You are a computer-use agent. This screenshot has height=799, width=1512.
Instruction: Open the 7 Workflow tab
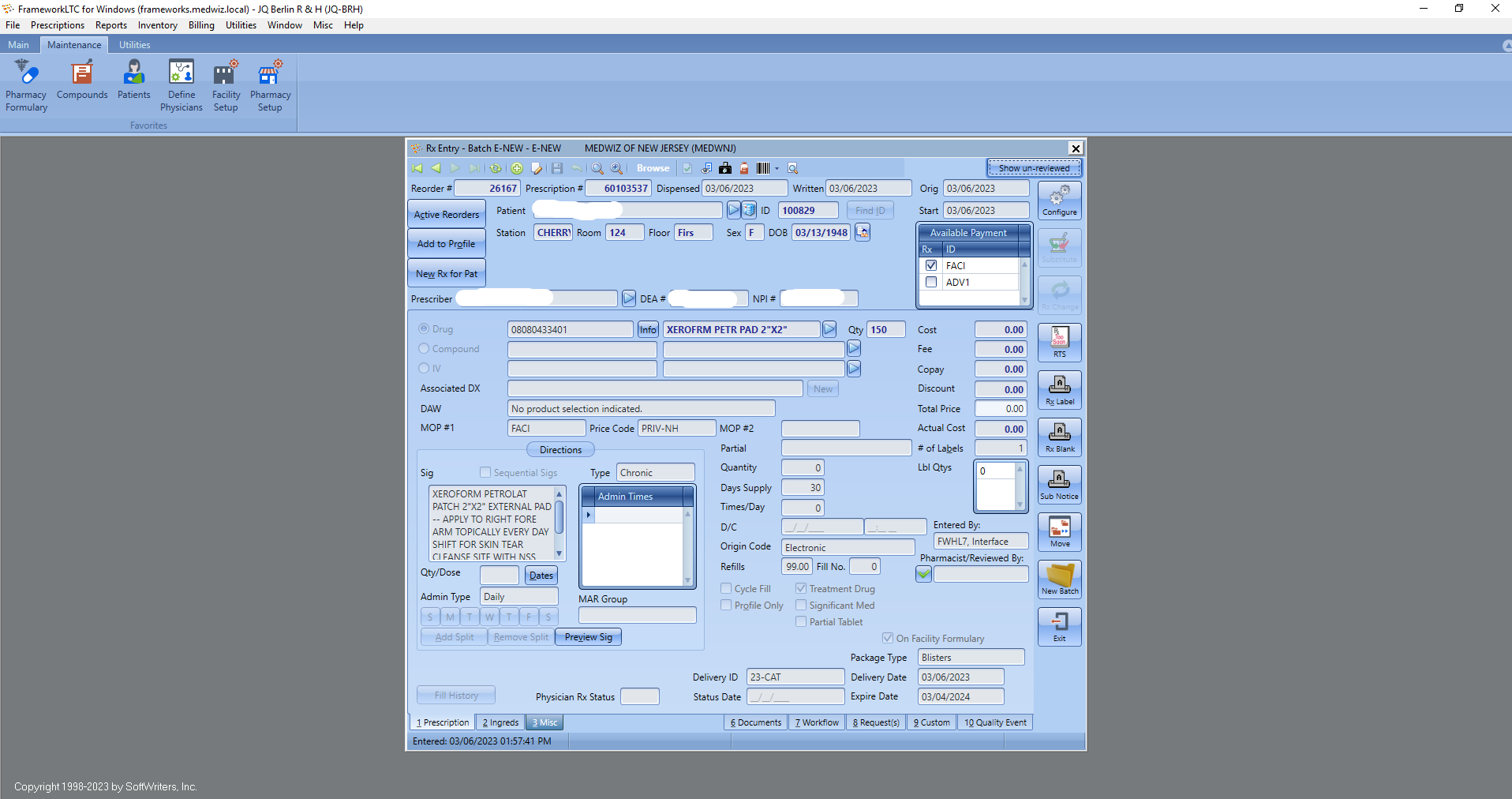click(817, 722)
